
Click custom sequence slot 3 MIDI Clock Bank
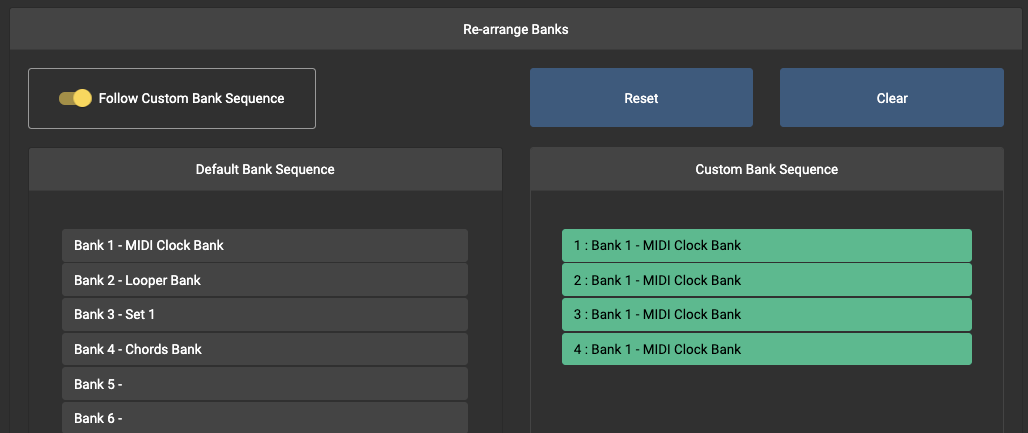(x=766, y=314)
